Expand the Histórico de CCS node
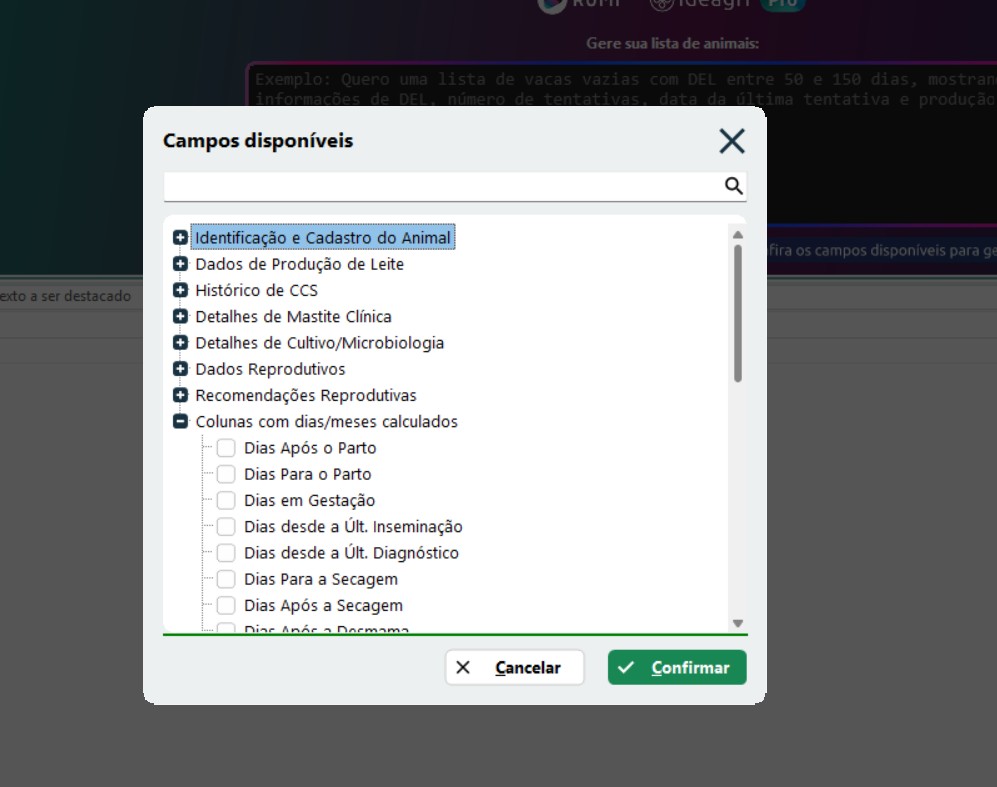 180,290
